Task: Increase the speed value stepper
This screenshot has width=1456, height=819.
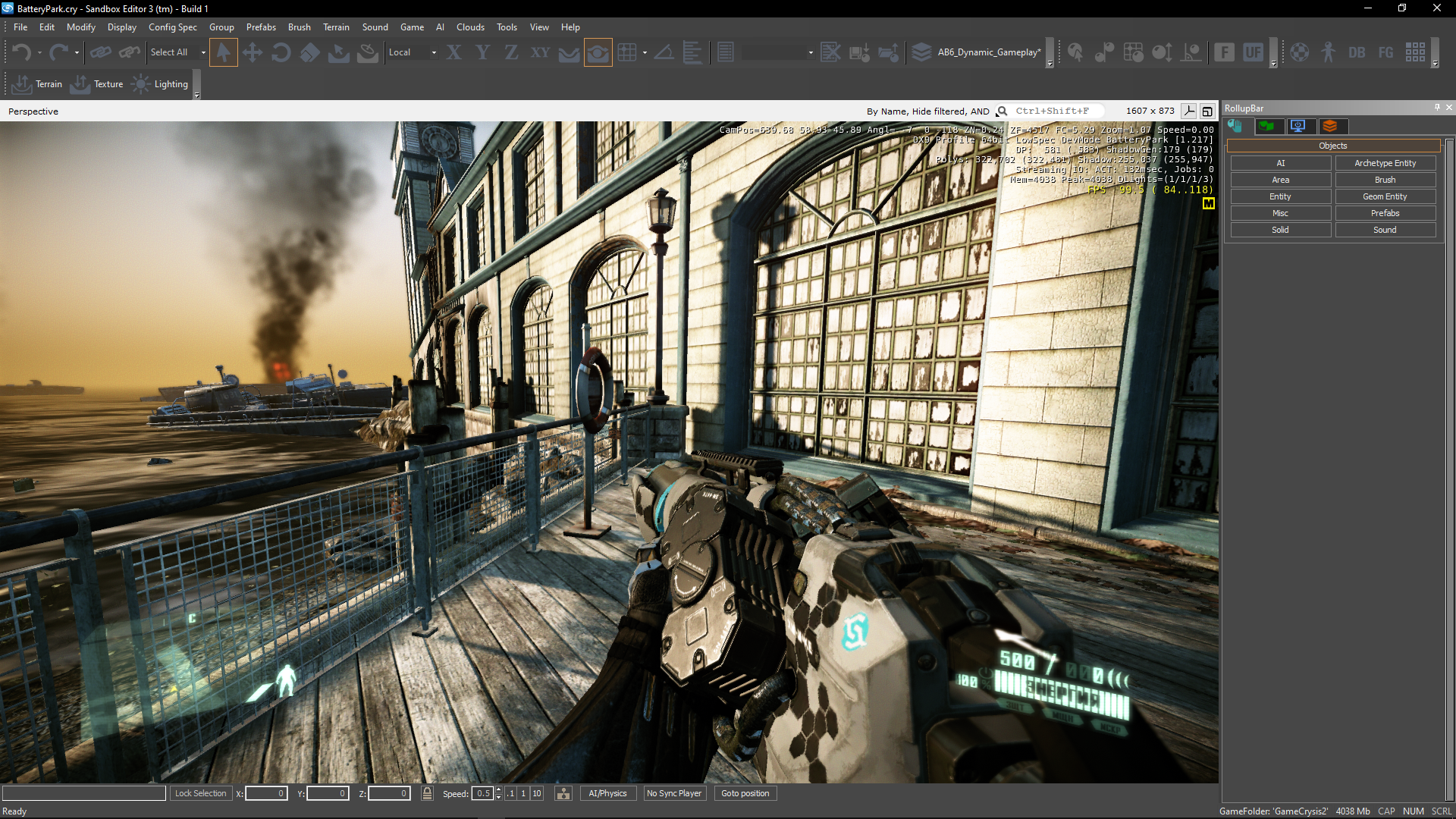Action: 498,790
